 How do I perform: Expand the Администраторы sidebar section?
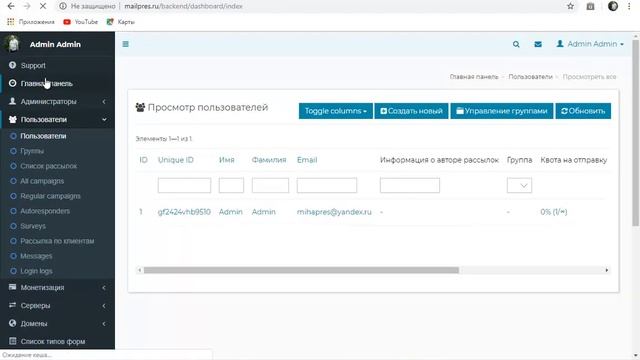[x=57, y=101]
